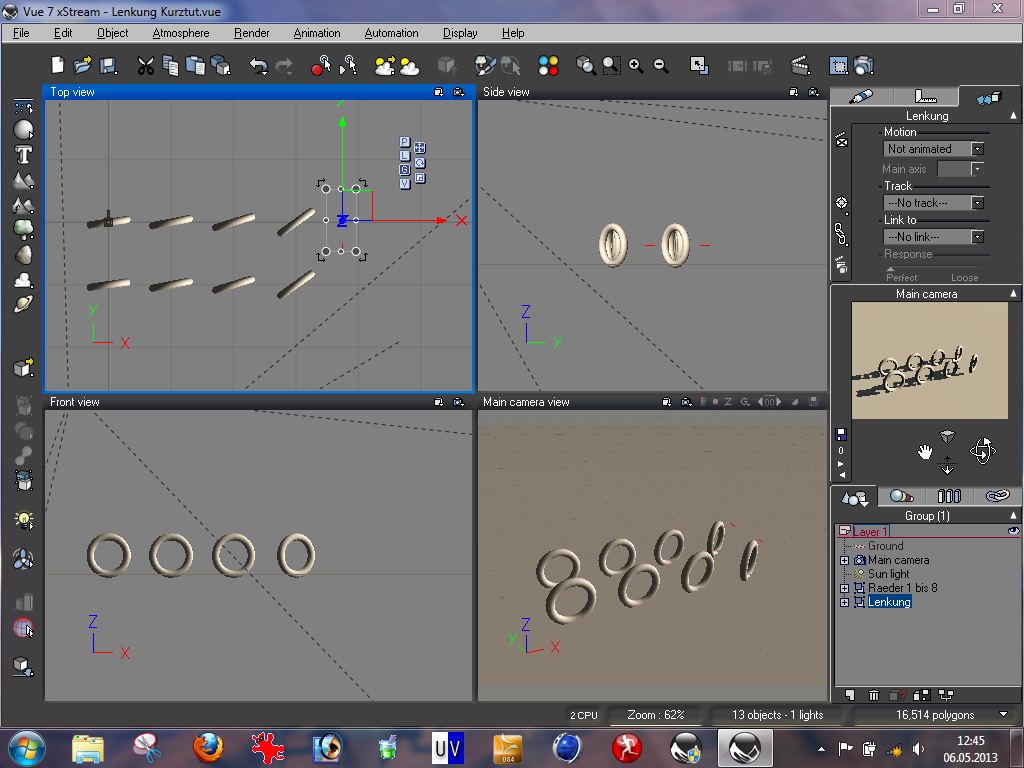Open the Atmosphere menu
Screen dimensions: 1024x768
pyautogui.click(x=181, y=33)
